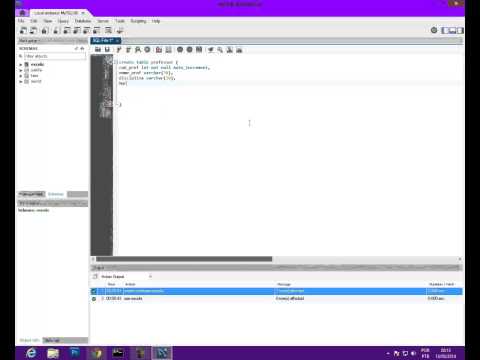
Task: Switch to the Schemas tab
Action: pos(56,194)
